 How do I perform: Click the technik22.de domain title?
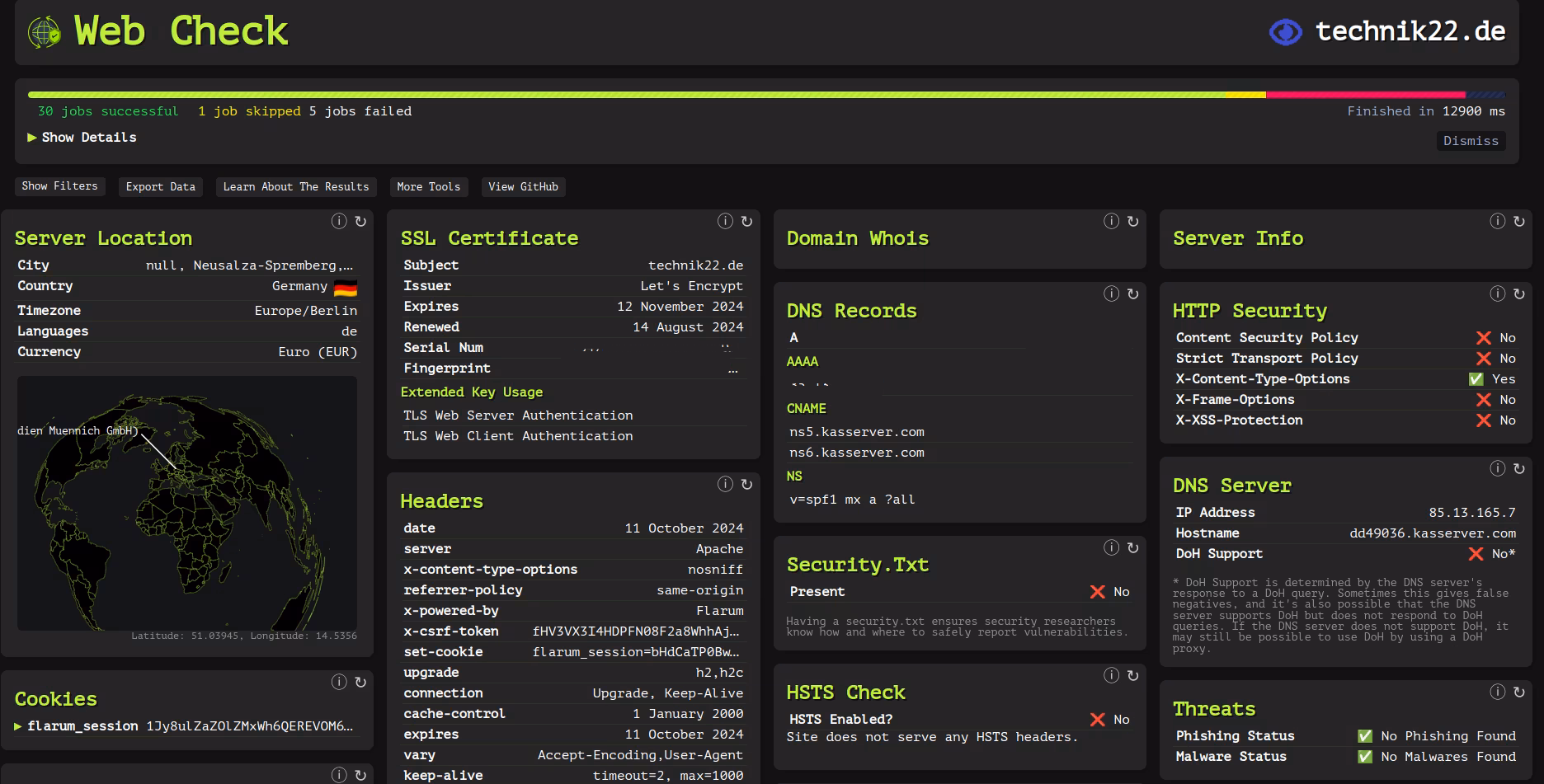click(x=1410, y=31)
